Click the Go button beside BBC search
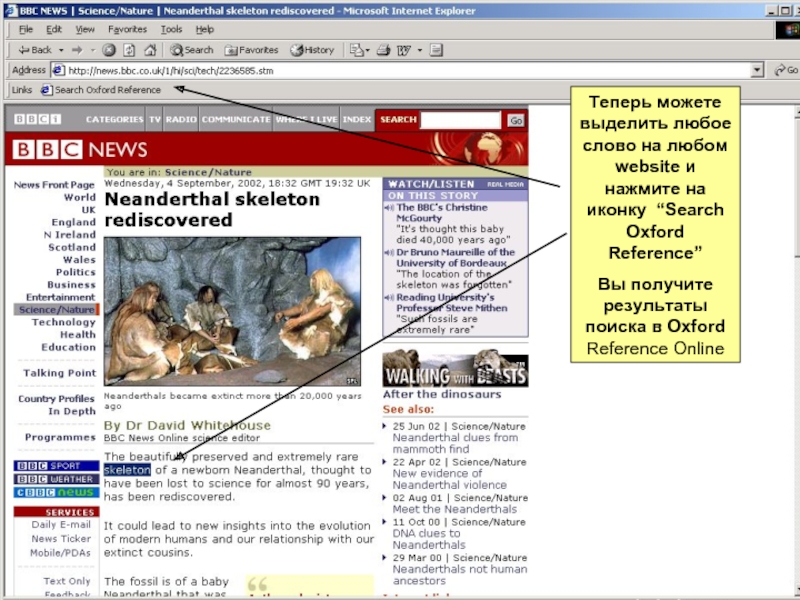Image resolution: width=800 pixels, height=600 pixels. 516,120
